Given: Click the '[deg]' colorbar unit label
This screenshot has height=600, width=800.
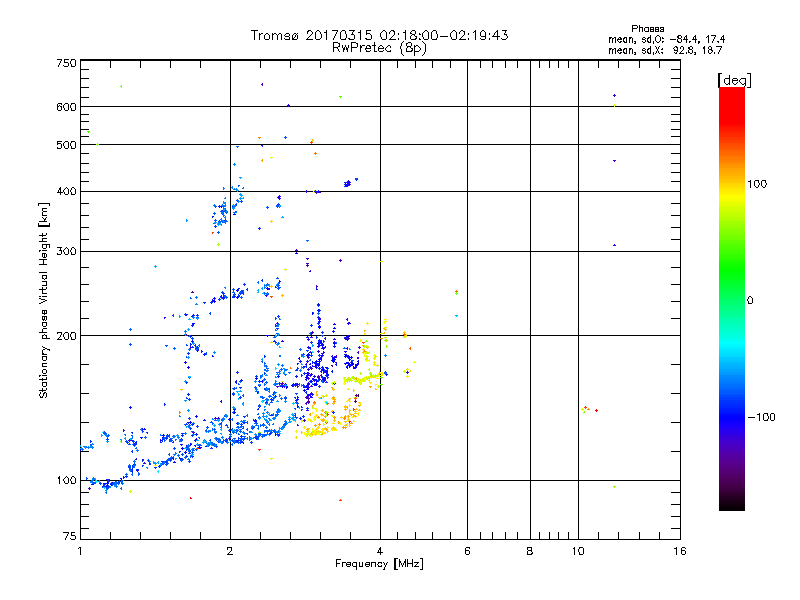Looking at the screenshot, I should click(x=734, y=80).
